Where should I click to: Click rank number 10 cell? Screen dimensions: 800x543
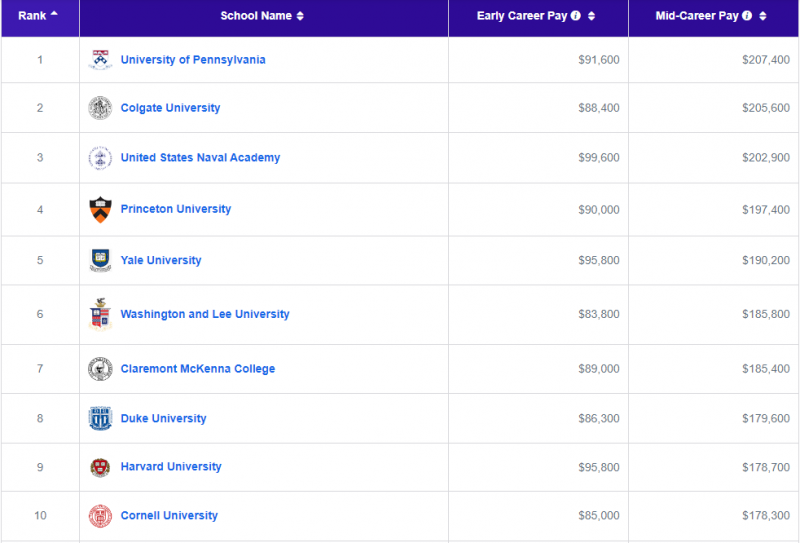click(x=40, y=516)
